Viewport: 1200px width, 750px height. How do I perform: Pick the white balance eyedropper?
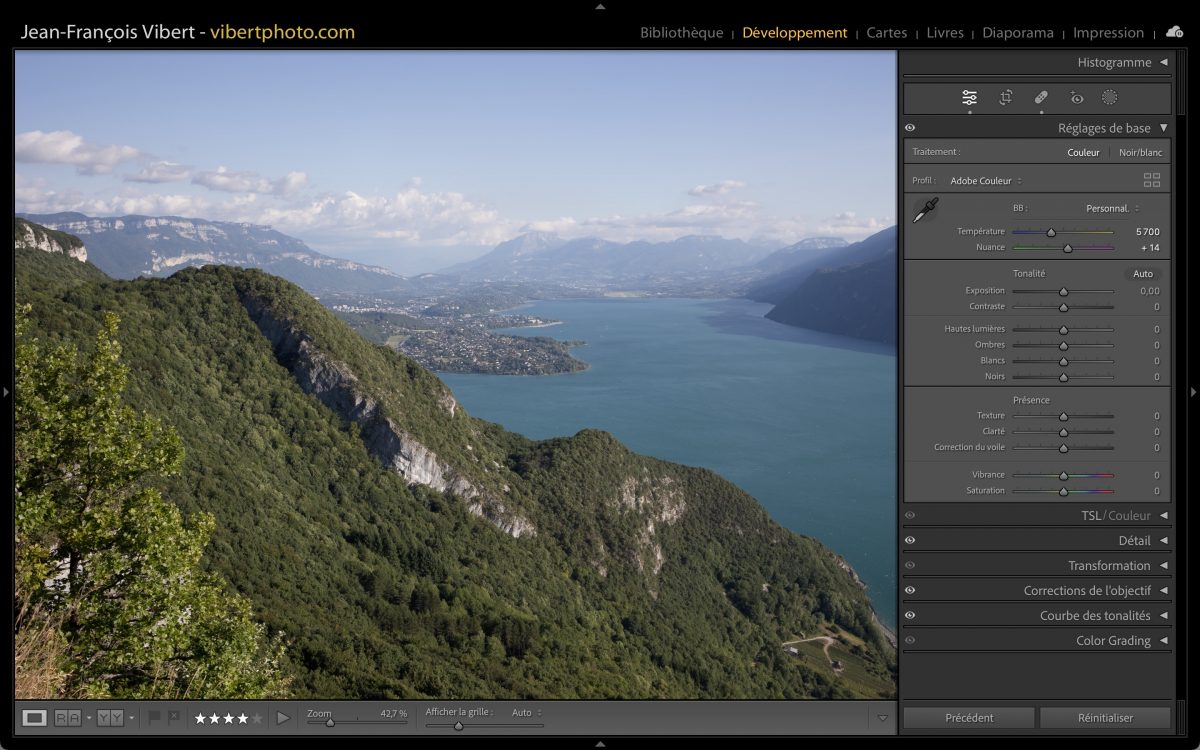click(926, 210)
